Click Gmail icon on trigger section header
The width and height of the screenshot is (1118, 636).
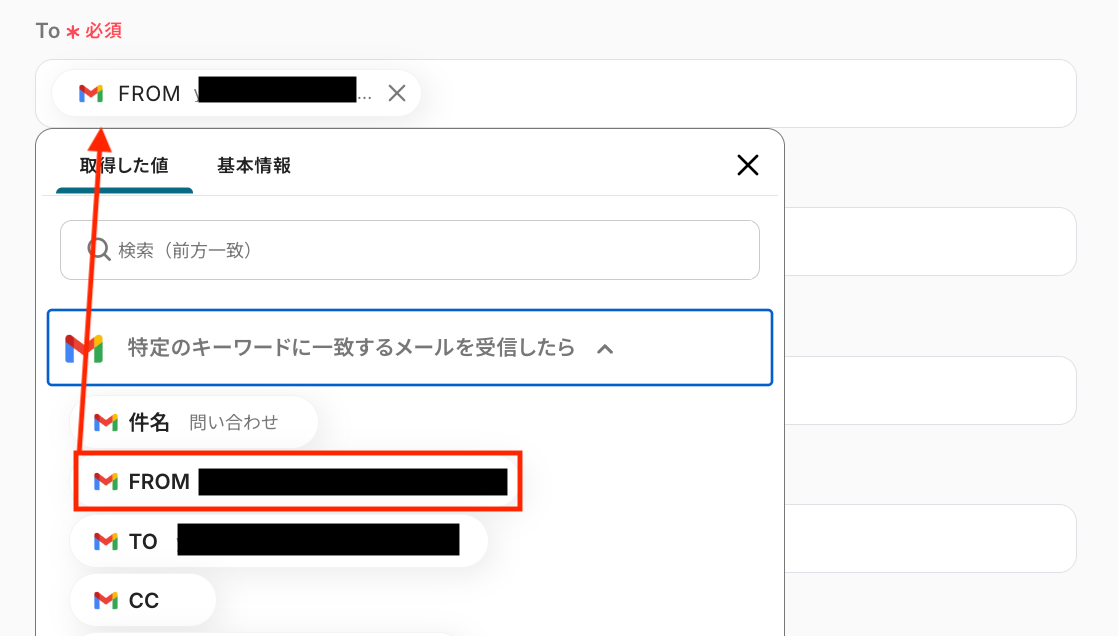[85, 348]
